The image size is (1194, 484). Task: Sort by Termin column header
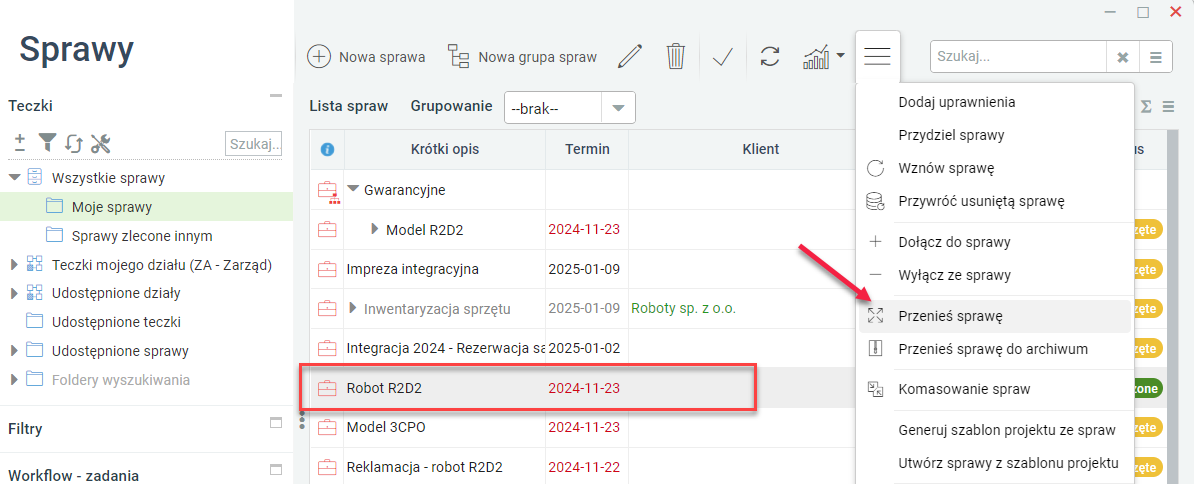pyautogui.click(x=587, y=149)
